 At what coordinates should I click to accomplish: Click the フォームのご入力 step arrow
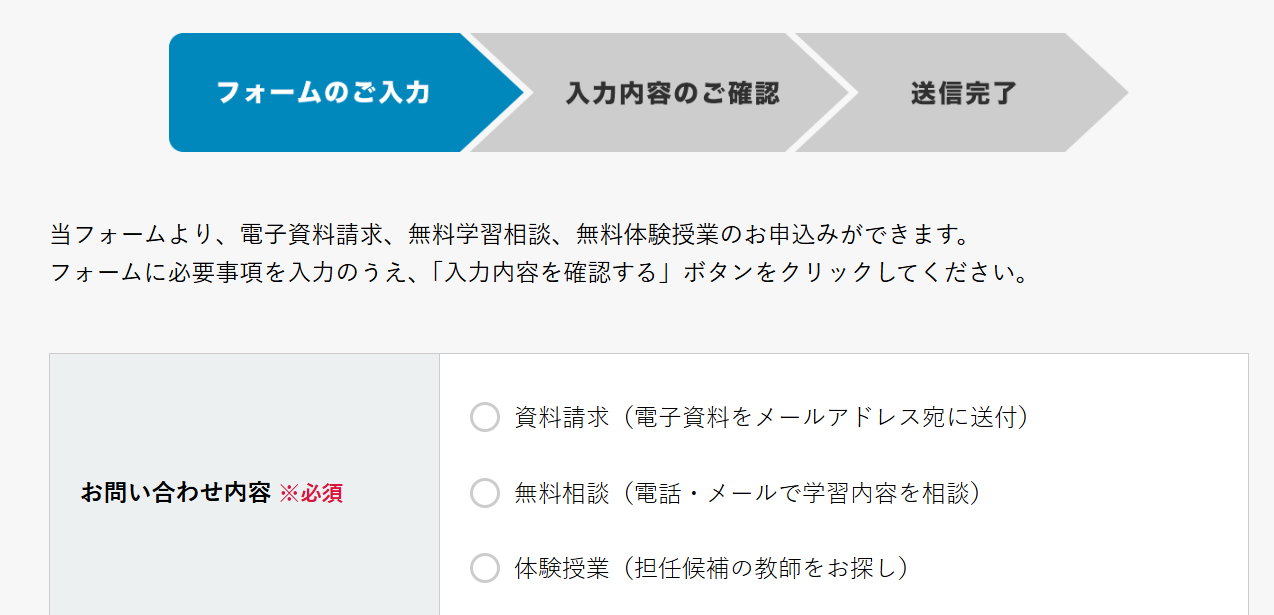(323, 93)
